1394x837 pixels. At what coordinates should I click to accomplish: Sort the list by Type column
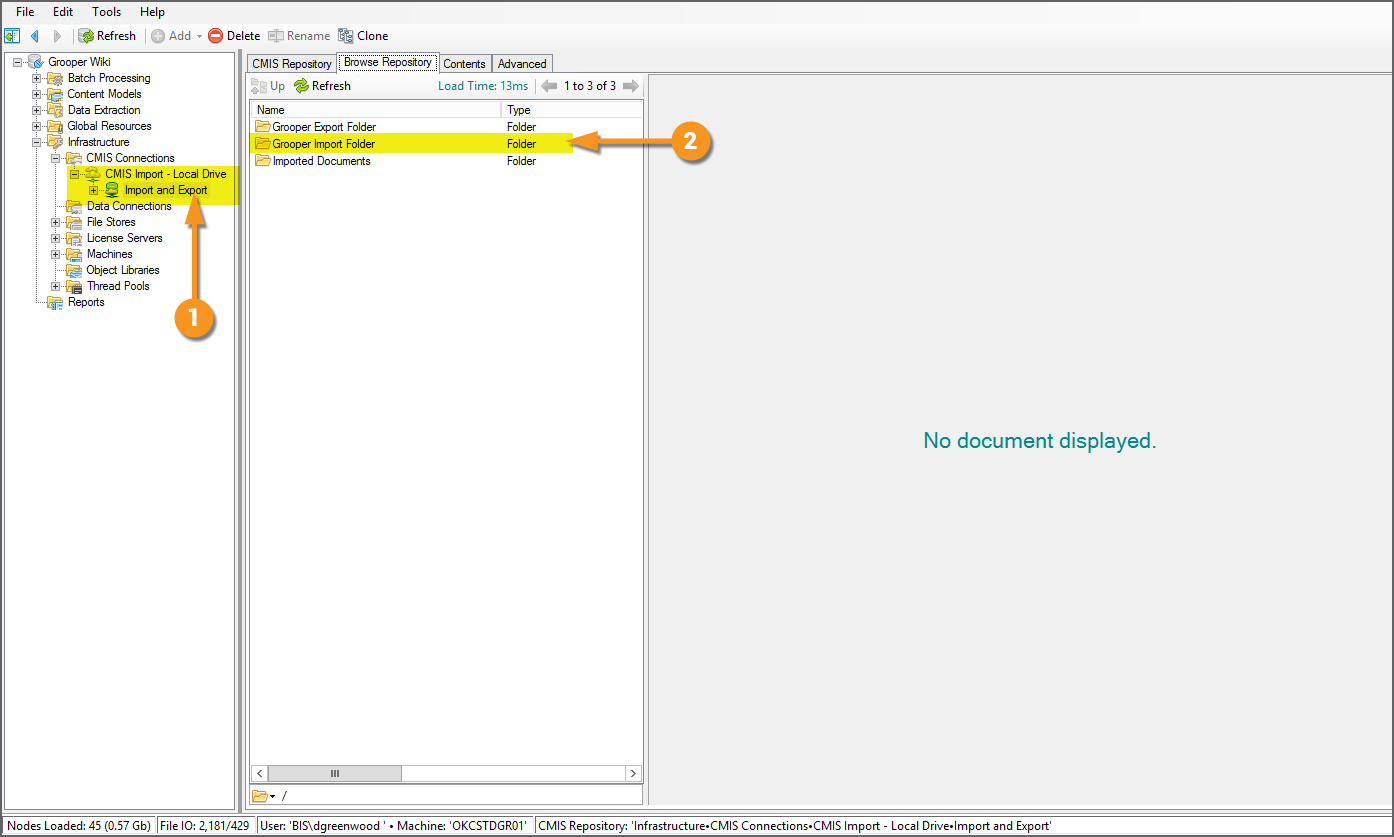coord(572,110)
